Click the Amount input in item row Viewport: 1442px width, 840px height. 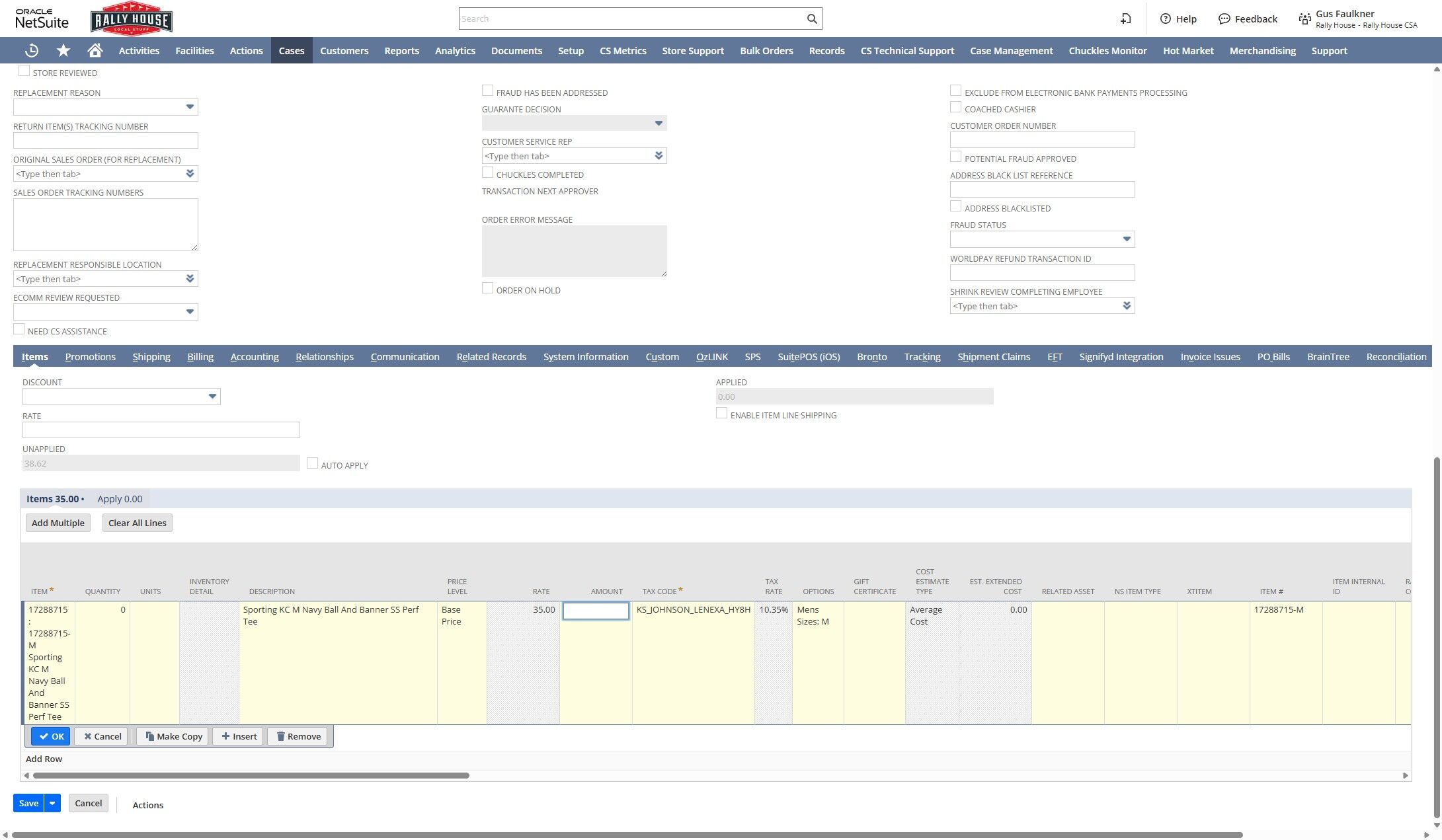tap(596, 611)
